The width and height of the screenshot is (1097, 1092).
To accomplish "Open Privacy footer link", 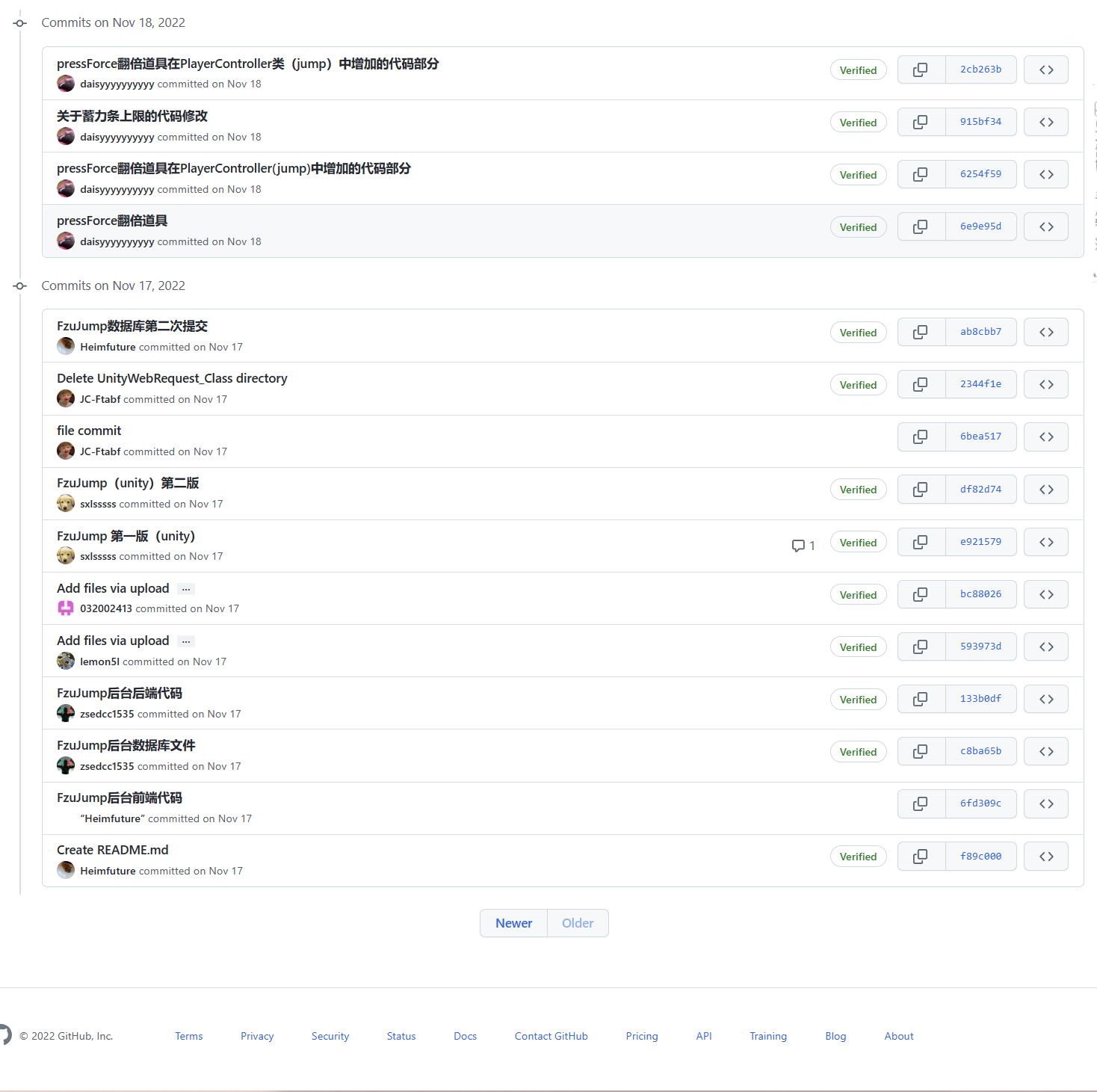I will pyautogui.click(x=257, y=1036).
